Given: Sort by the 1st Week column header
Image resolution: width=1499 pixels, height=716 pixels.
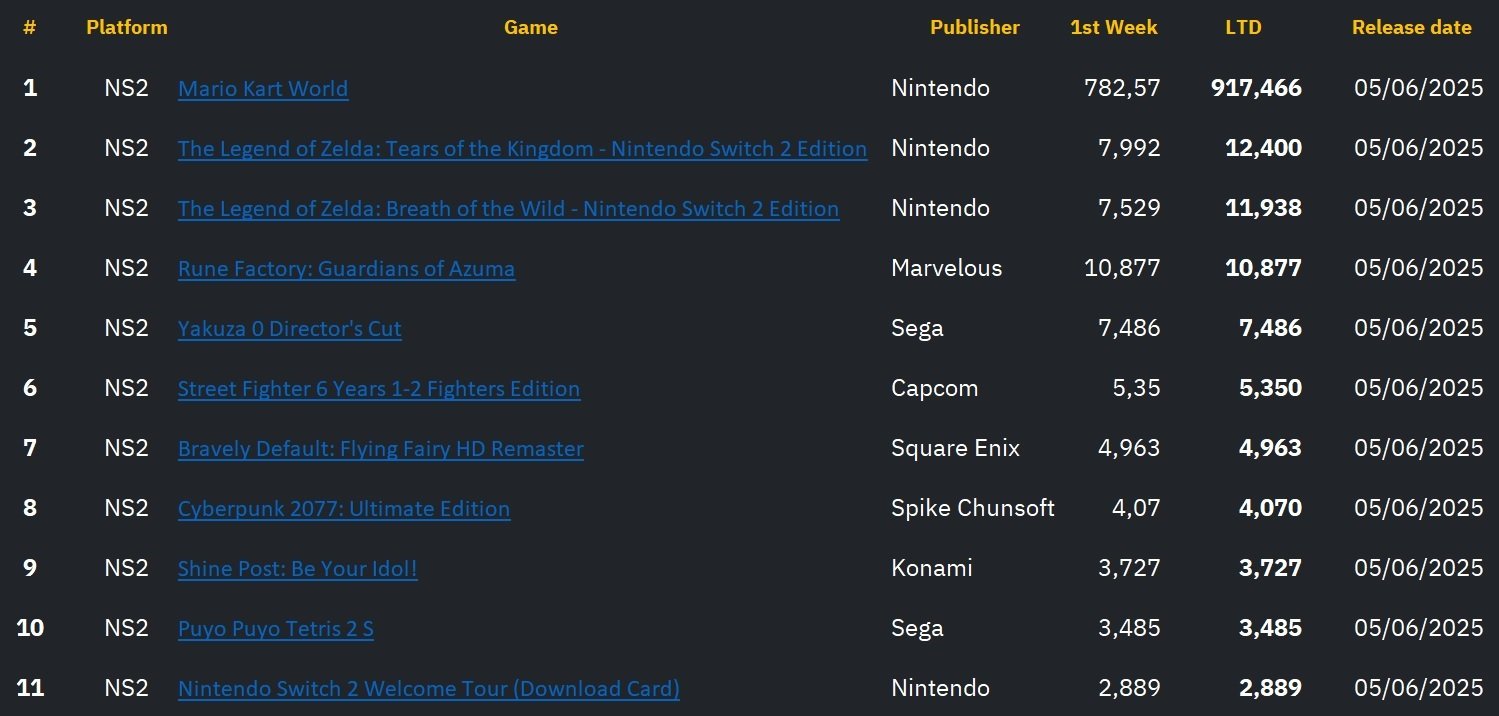Looking at the screenshot, I should pos(1114,28).
